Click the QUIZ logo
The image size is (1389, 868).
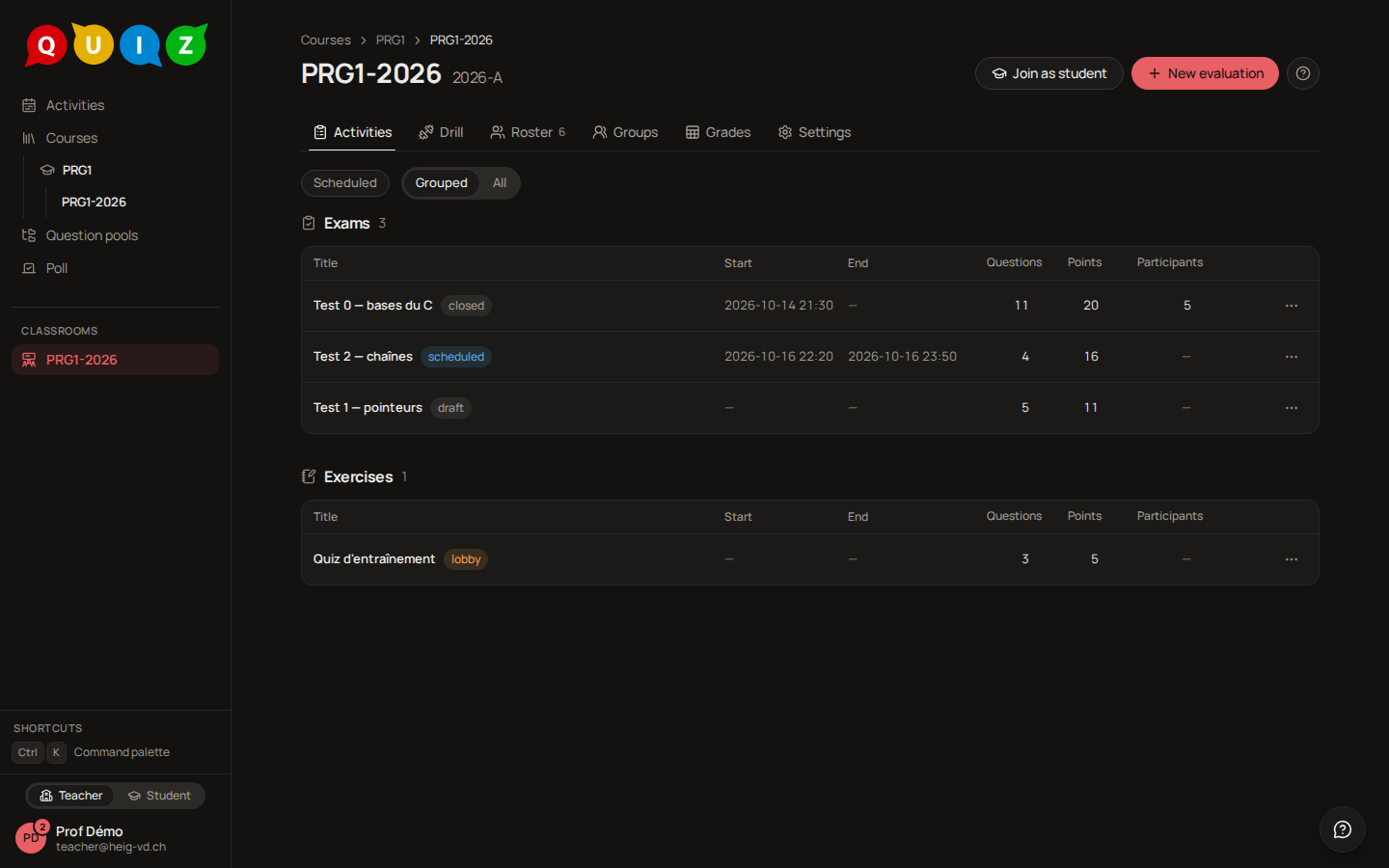pyautogui.click(x=116, y=44)
